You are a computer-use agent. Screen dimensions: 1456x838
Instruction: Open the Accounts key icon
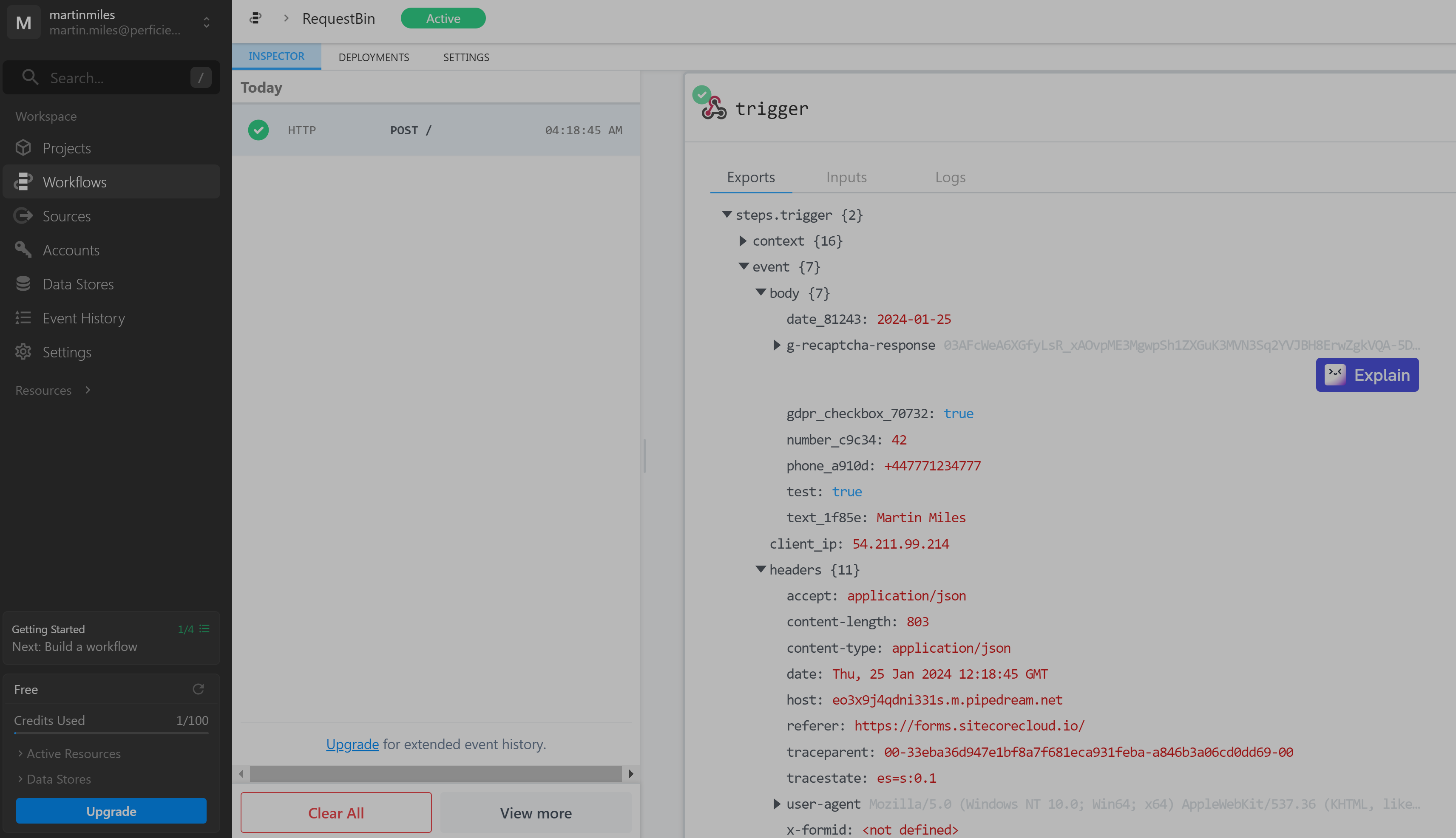(x=23, y=250)
